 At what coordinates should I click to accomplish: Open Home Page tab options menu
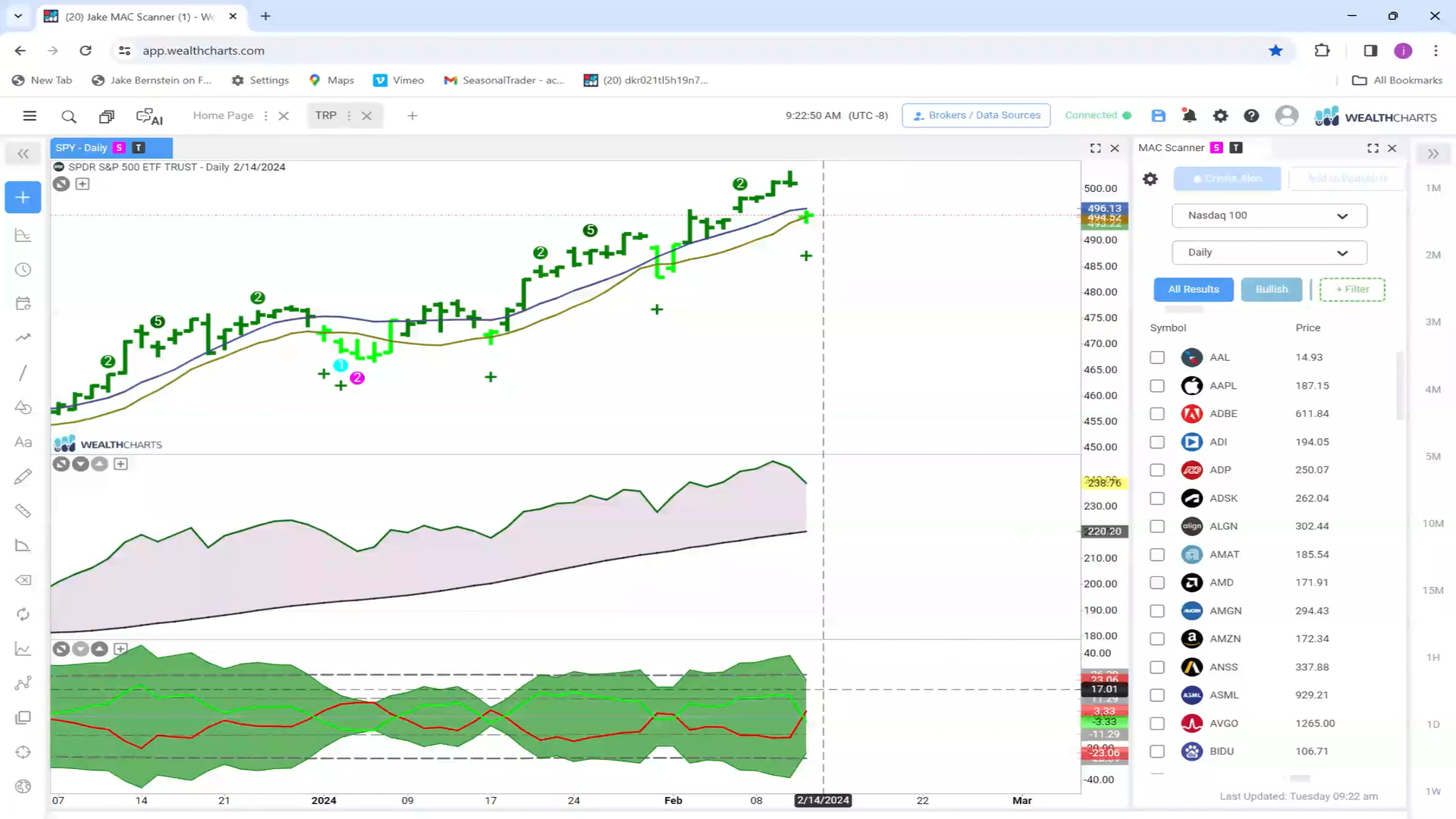(x=265, y=116)
